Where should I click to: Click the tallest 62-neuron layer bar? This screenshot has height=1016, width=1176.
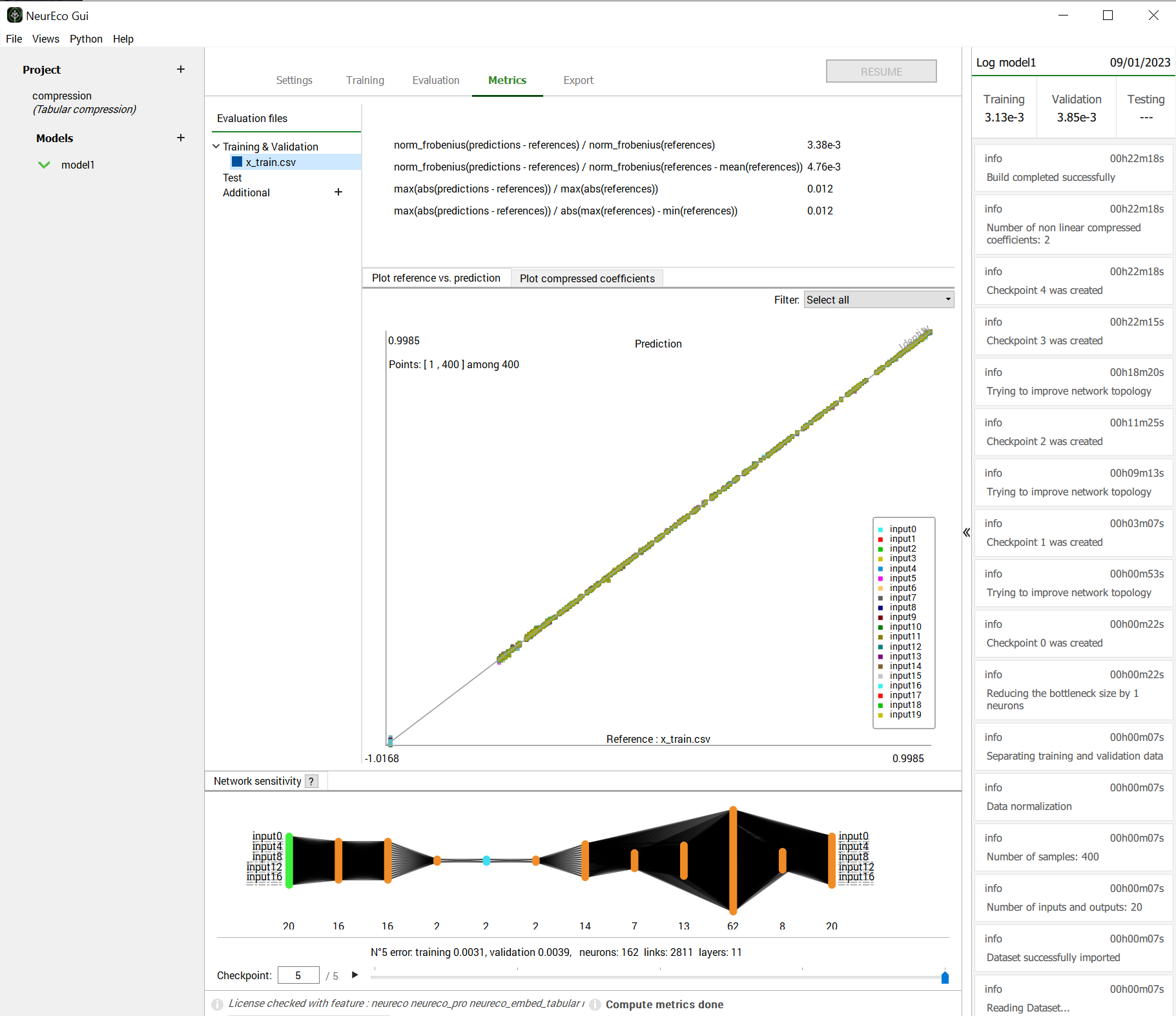point(733,860)
